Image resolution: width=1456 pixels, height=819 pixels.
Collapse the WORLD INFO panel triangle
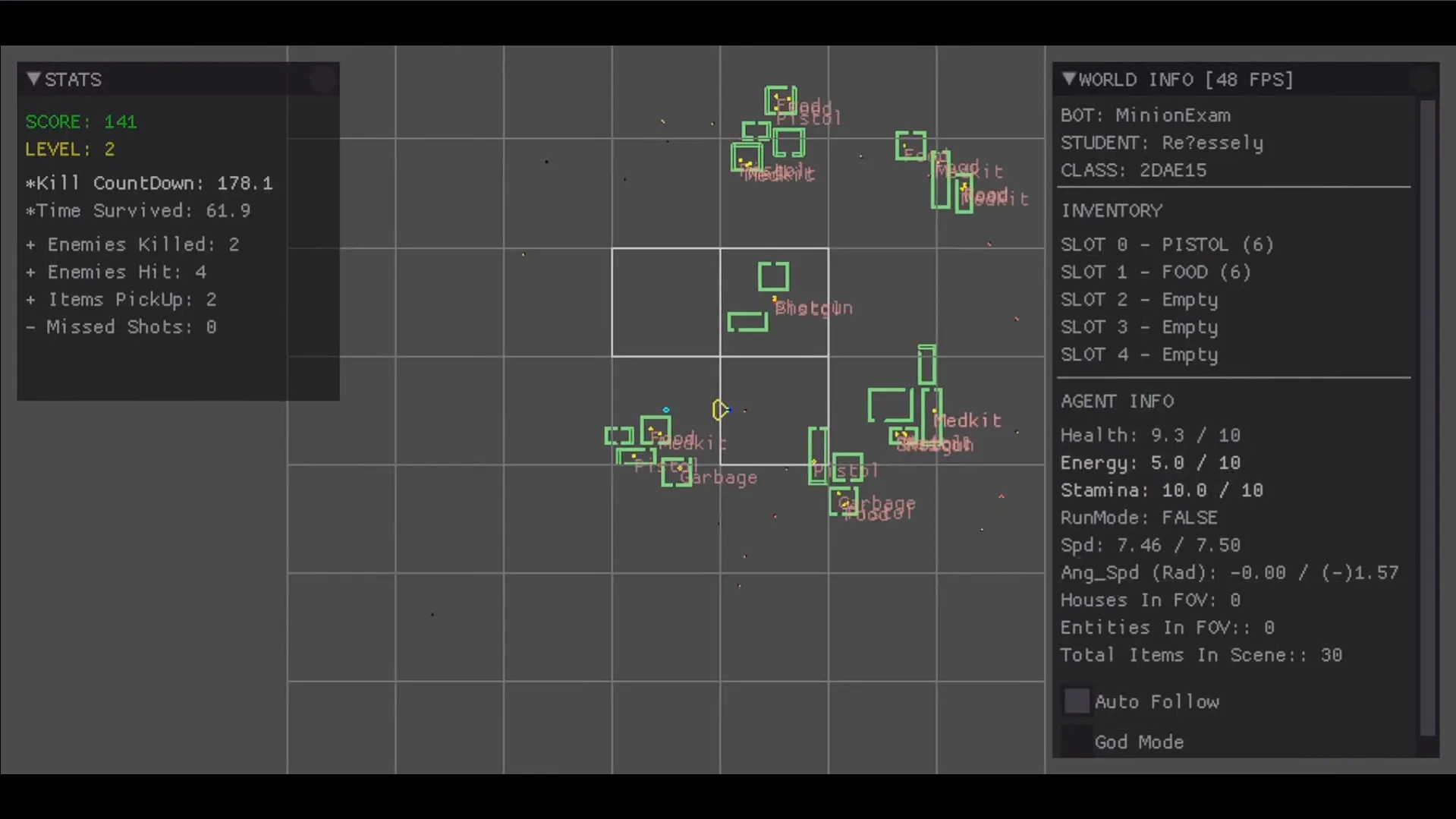[1068, 79]
